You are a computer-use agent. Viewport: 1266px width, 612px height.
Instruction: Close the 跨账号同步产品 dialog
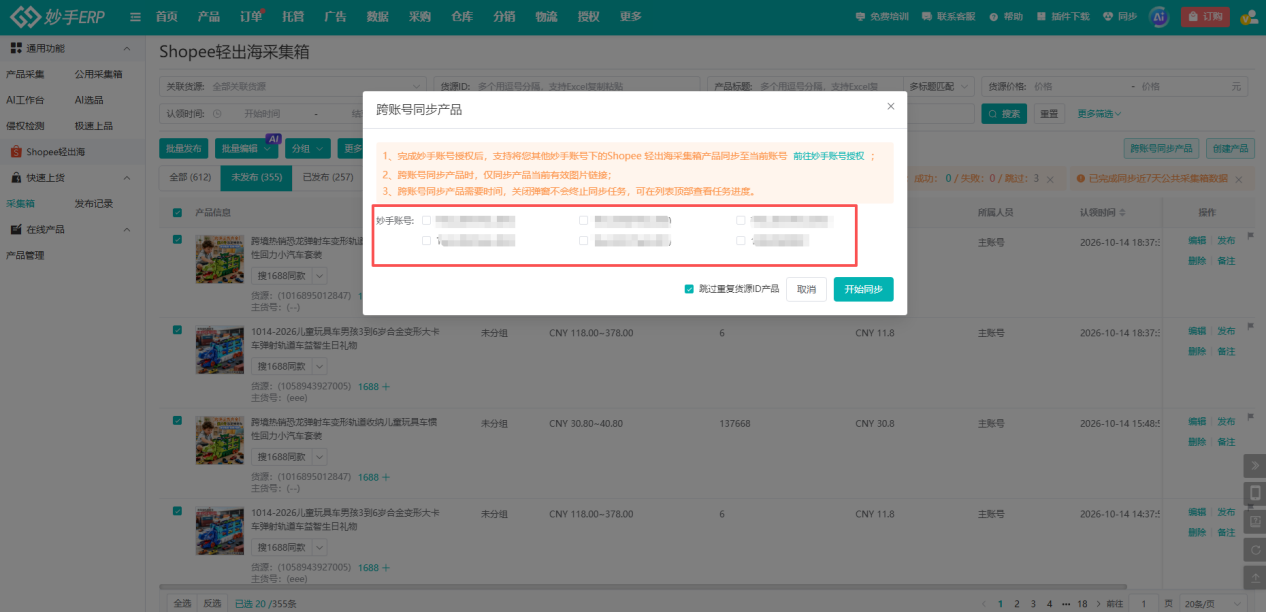pos(891,106)
